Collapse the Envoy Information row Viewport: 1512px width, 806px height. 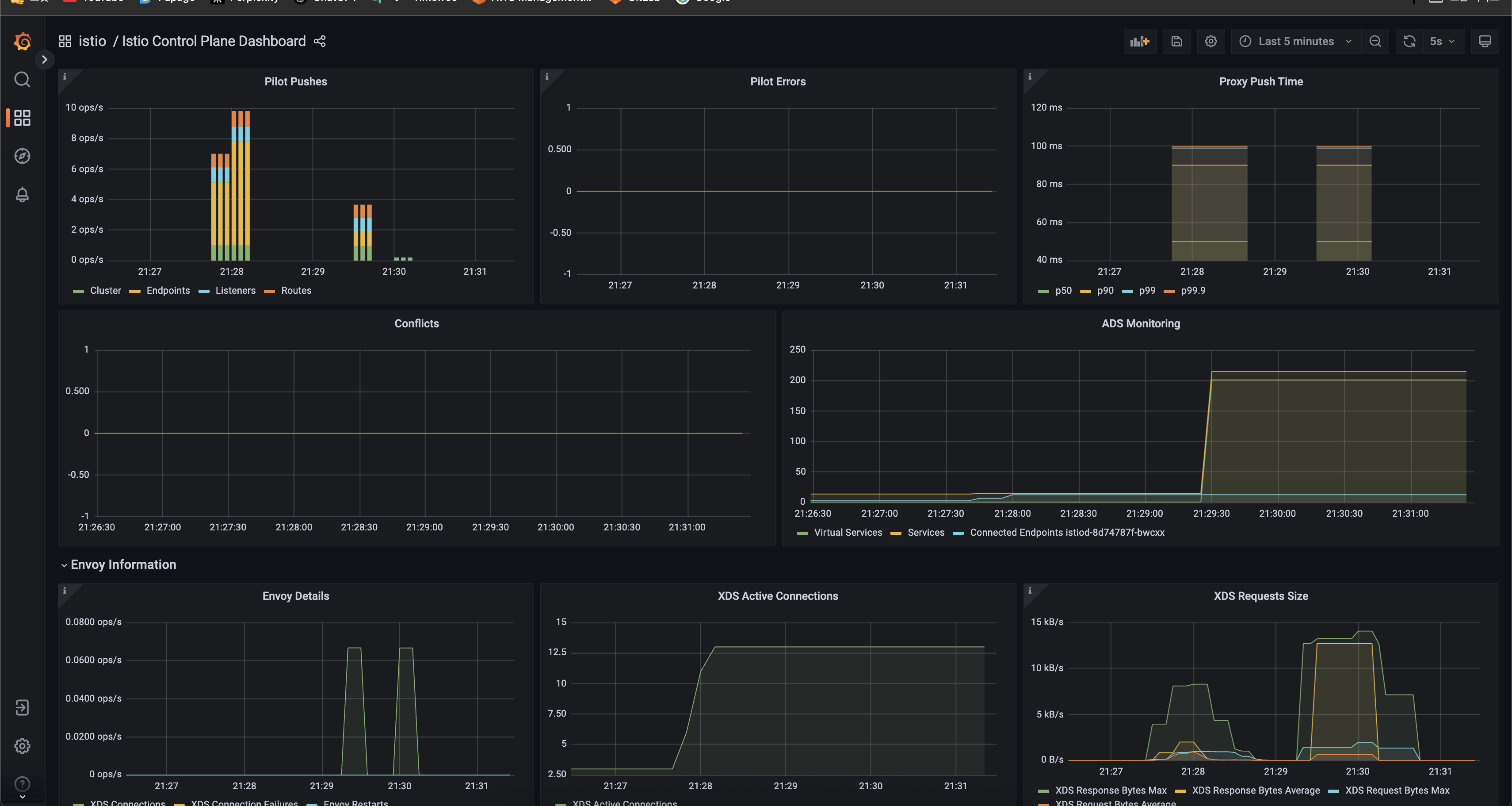[122, 564]
